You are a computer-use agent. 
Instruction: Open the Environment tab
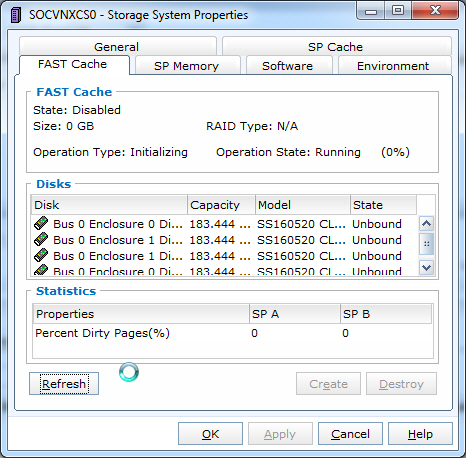pos(395,65)
